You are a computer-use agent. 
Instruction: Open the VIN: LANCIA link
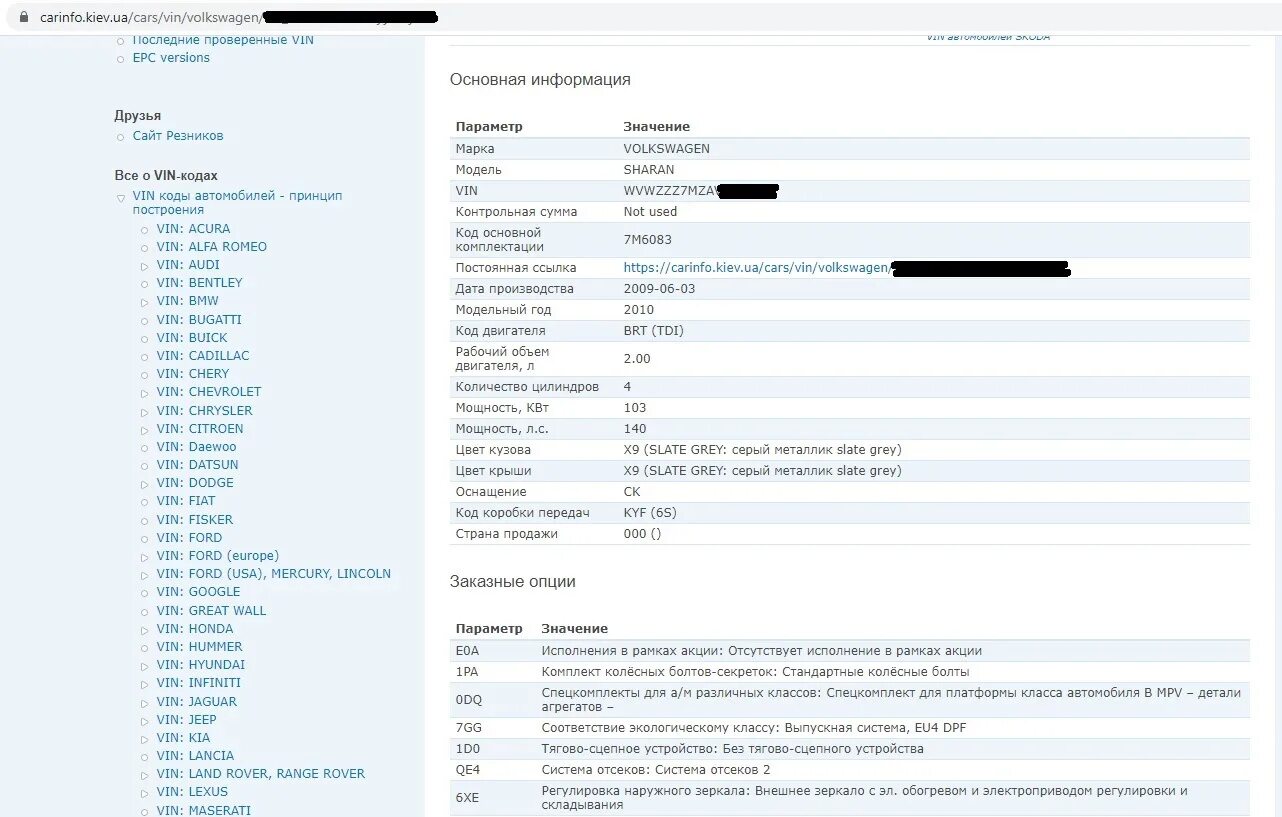click(x=195, y=756)
